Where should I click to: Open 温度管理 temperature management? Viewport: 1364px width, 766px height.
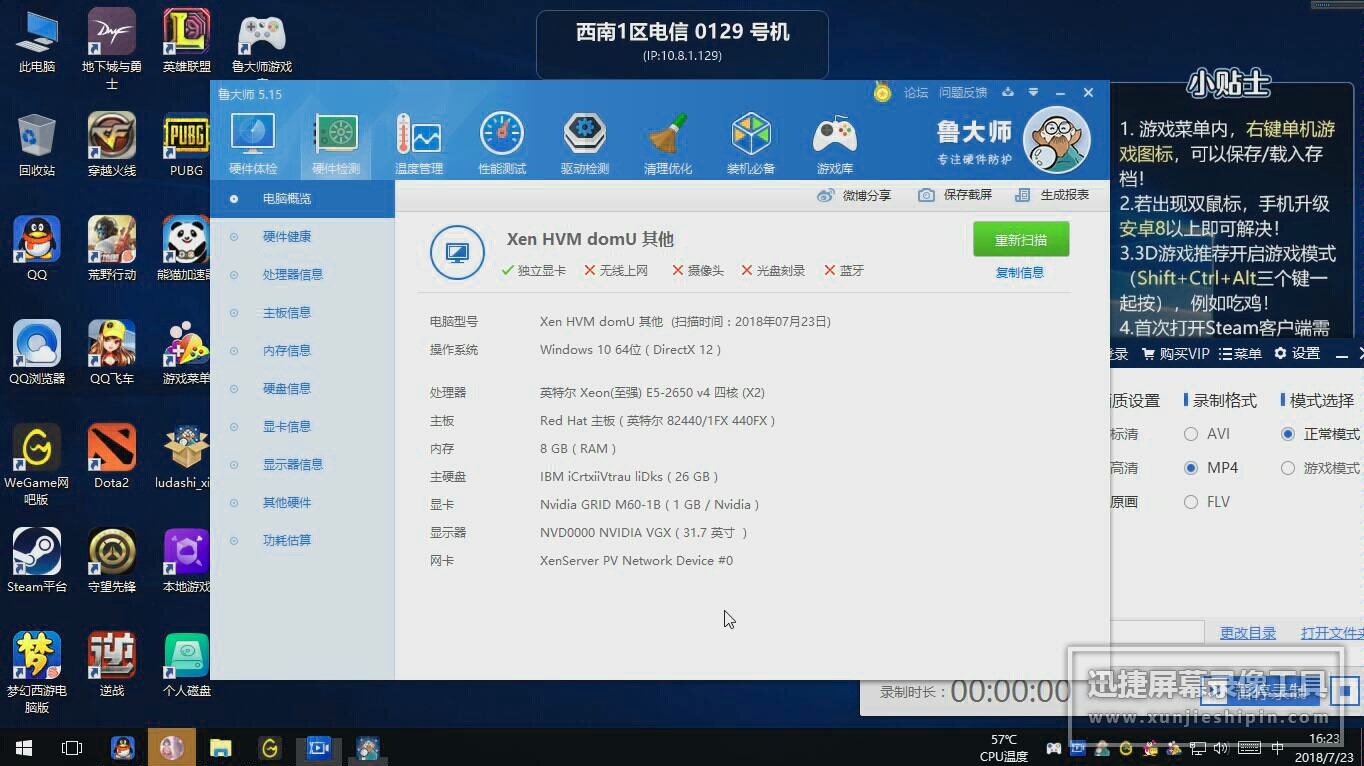coord(418,144)
